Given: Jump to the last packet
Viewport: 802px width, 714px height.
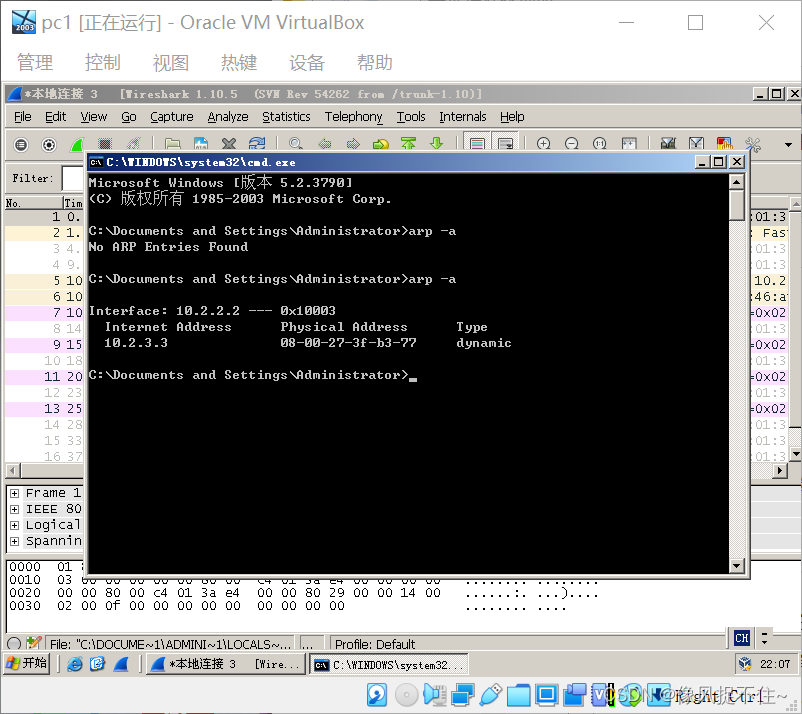Looking at the screenshot, I should click(x=436, y=145).
